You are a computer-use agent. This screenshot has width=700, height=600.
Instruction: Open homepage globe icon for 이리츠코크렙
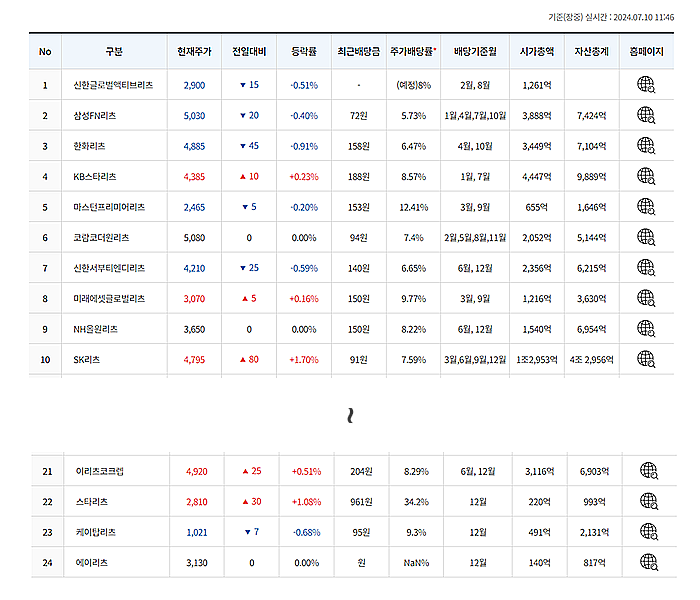pyautogui.click(x=649, y=471)
